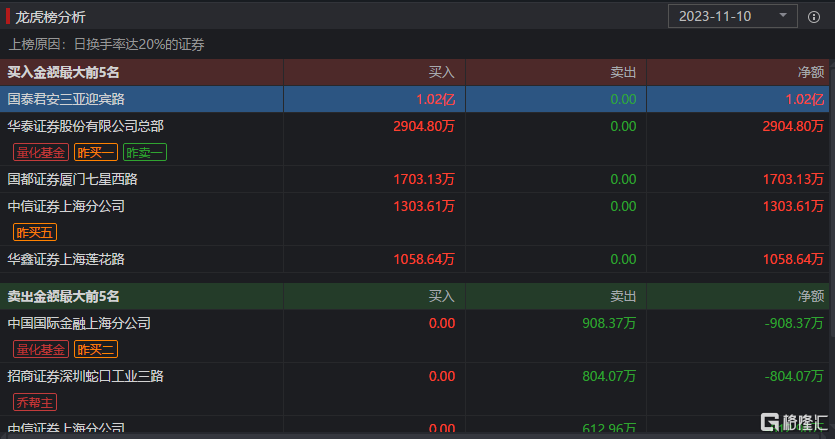Image resolution: width=835 pixels, height=439 pixels.
Task: Select 中信证券上海分公司 in top buyers
Action: (x=66, y=206)
